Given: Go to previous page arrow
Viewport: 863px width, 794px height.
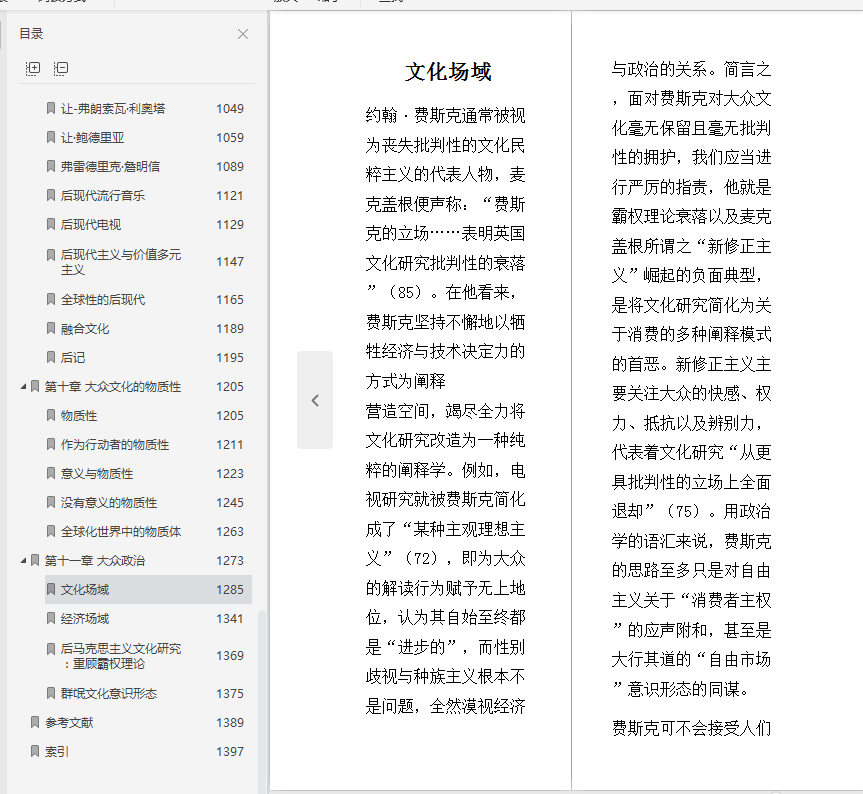Looking at the screenshot, I should (315, 400).
